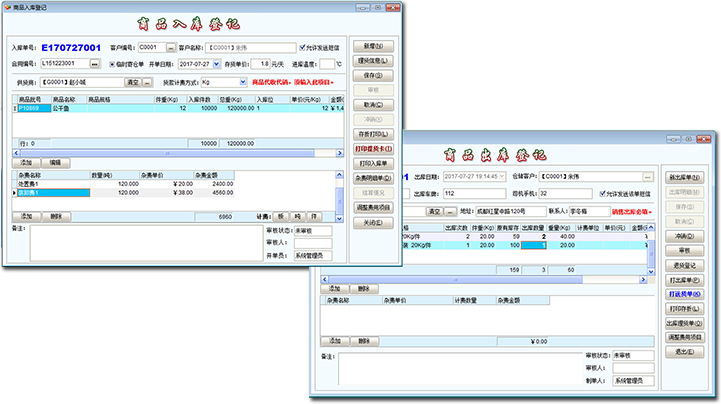Click the 存货单价 1.8 input field

pyautogui.click(x=261, y=64)
